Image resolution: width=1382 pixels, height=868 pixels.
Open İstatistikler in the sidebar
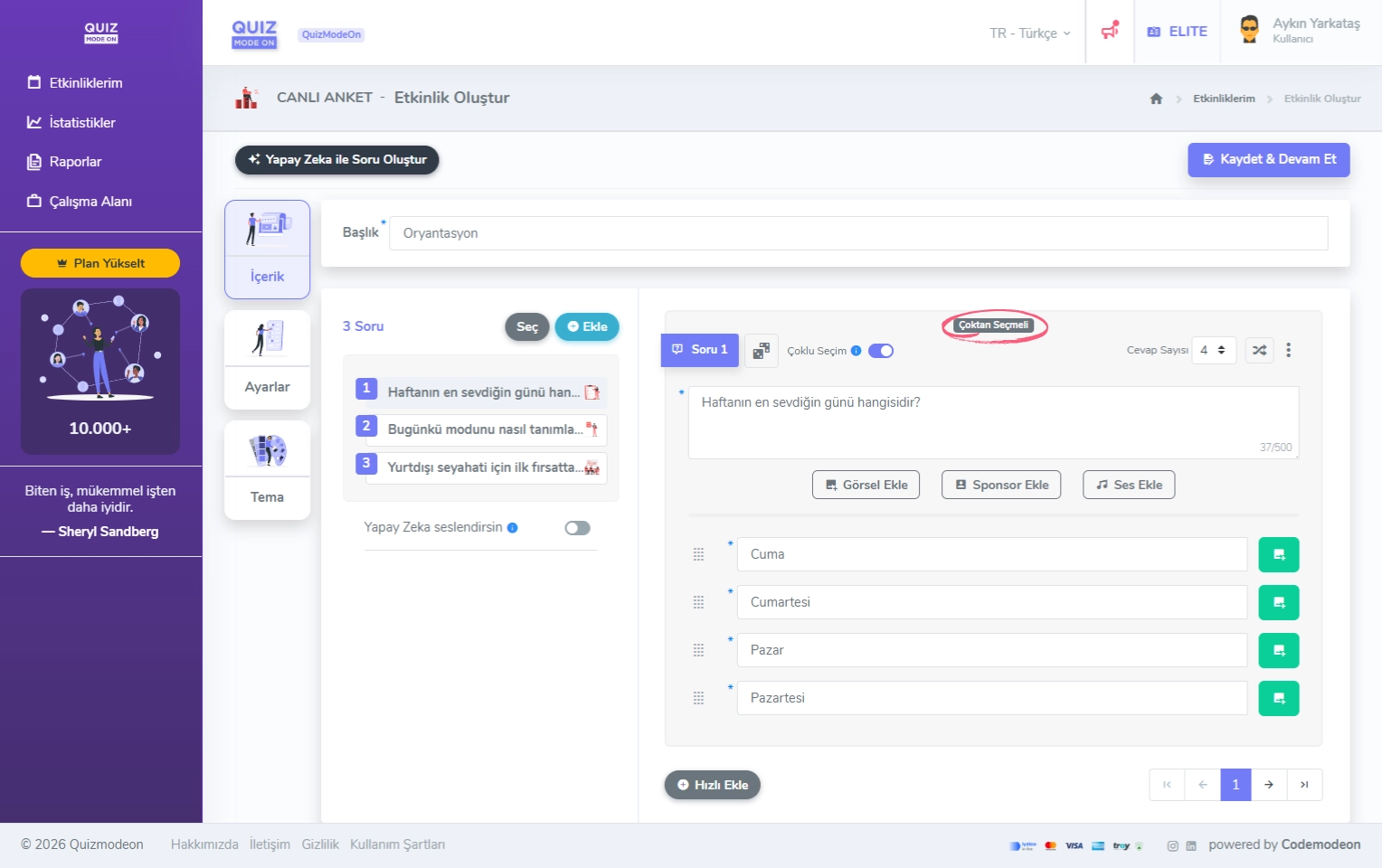tap(71, 122)
